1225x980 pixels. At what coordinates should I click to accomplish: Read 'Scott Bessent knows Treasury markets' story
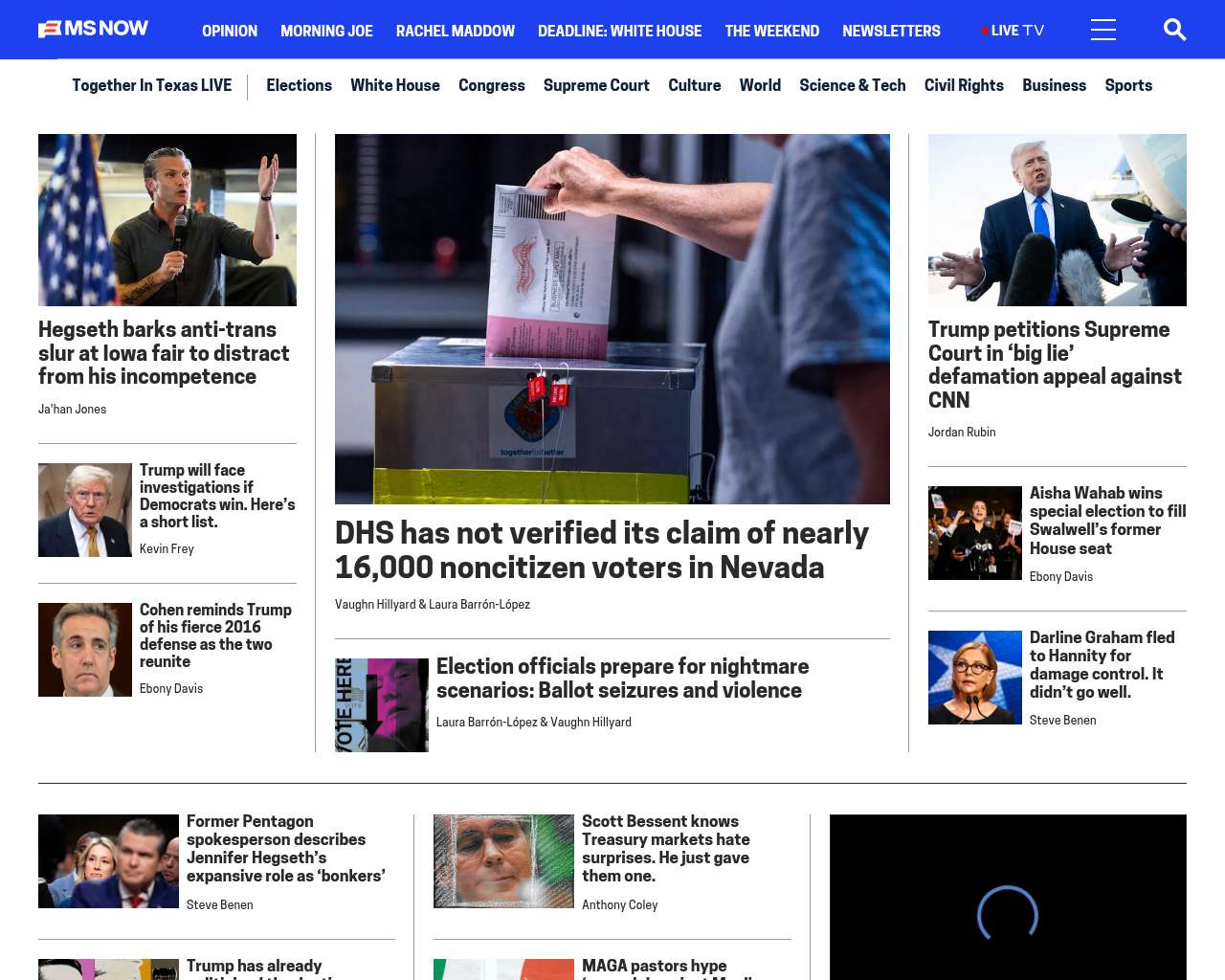coord(666,849)
